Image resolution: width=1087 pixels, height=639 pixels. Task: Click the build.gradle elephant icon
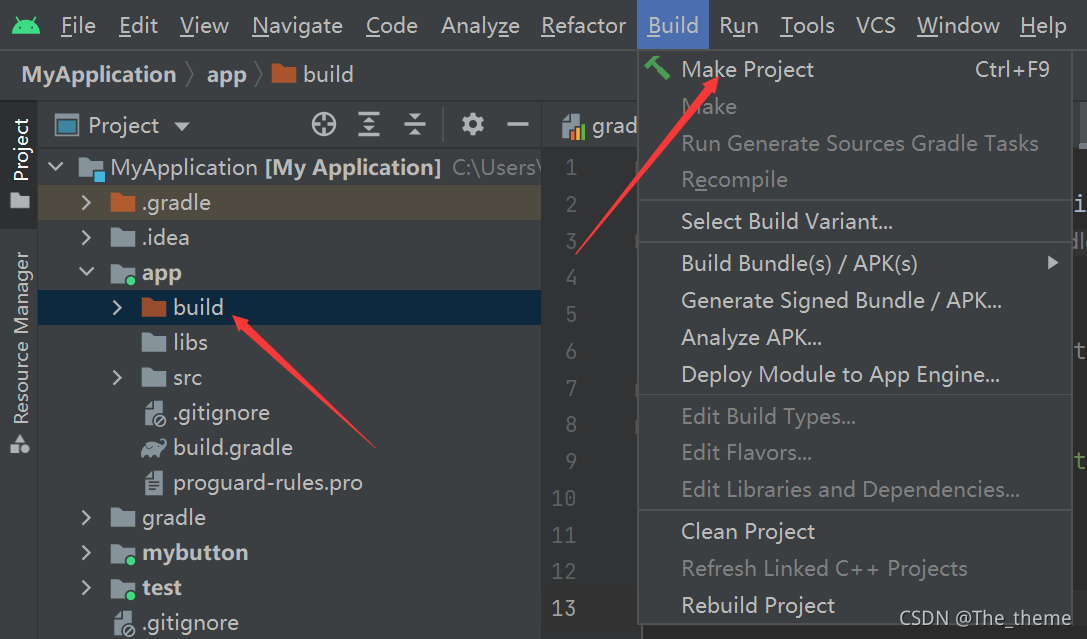(x=154, y=448)
